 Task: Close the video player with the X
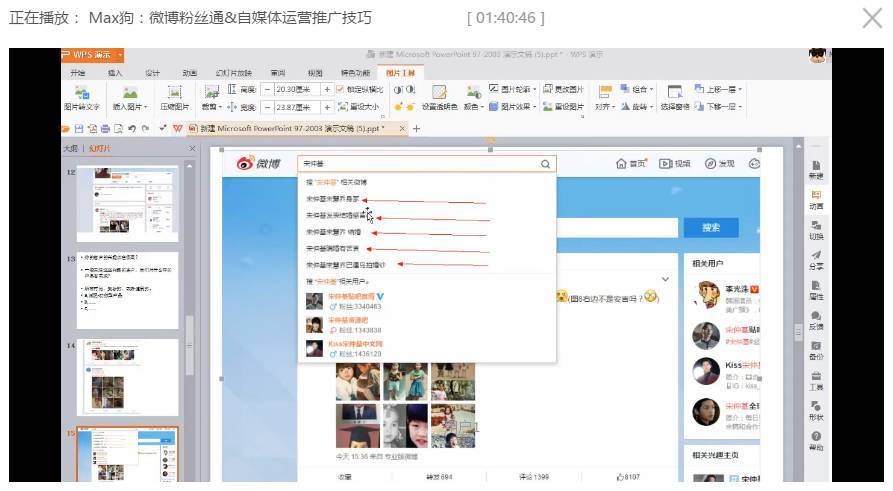tap(872, 18)
